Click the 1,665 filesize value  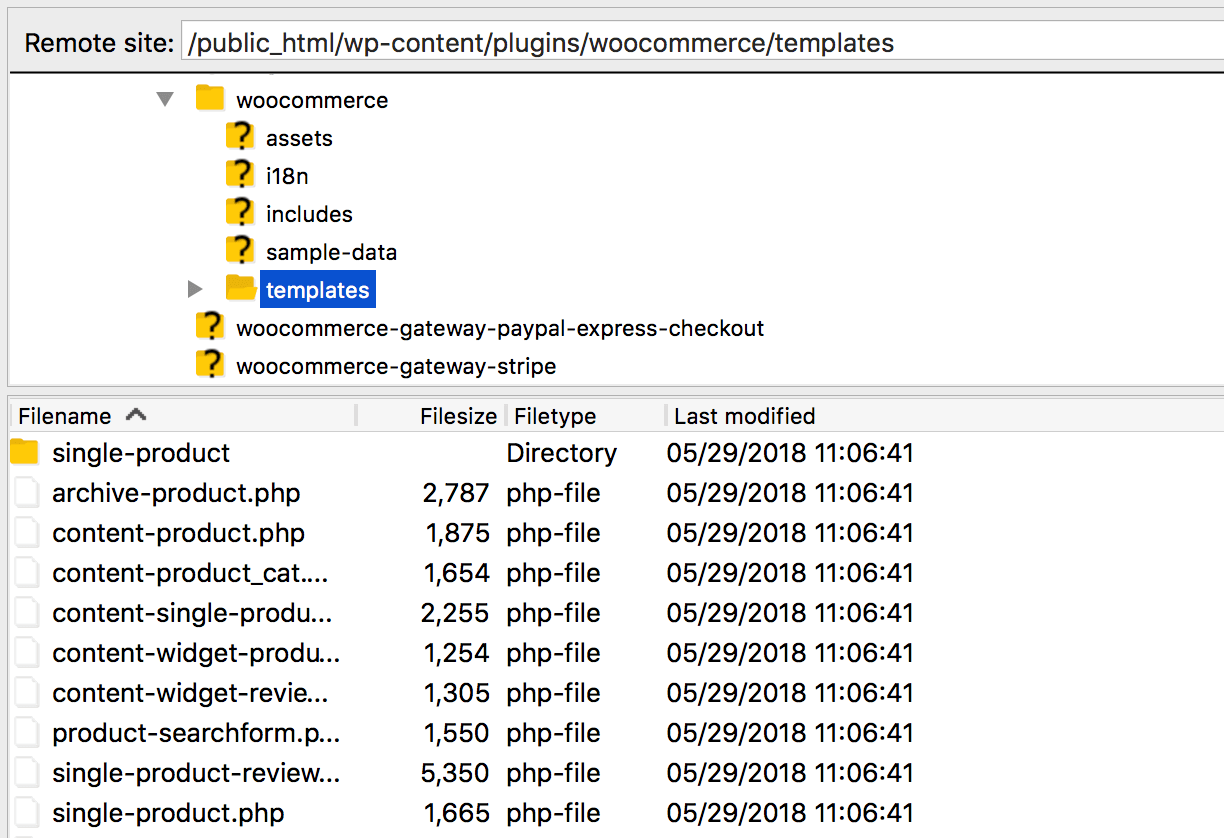pos(457,813)
